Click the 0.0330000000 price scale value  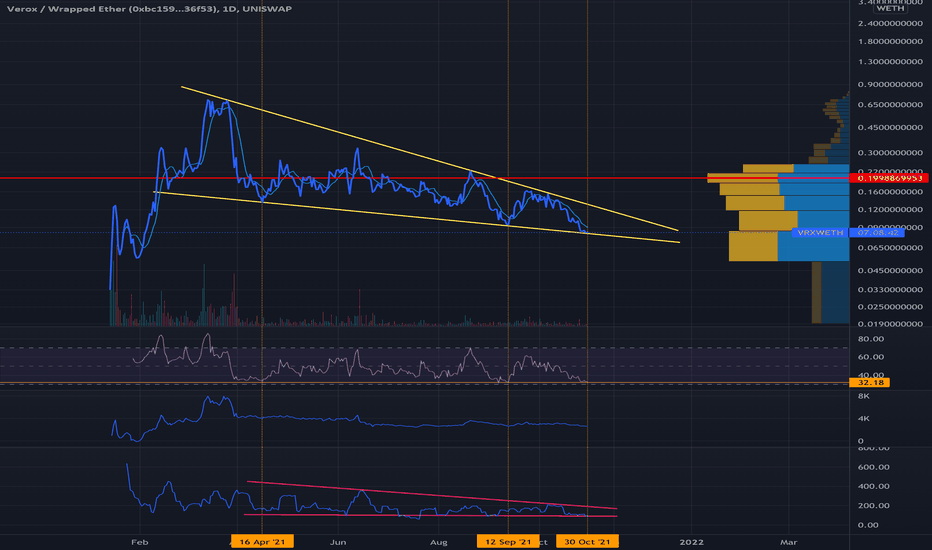coord(890,289)
